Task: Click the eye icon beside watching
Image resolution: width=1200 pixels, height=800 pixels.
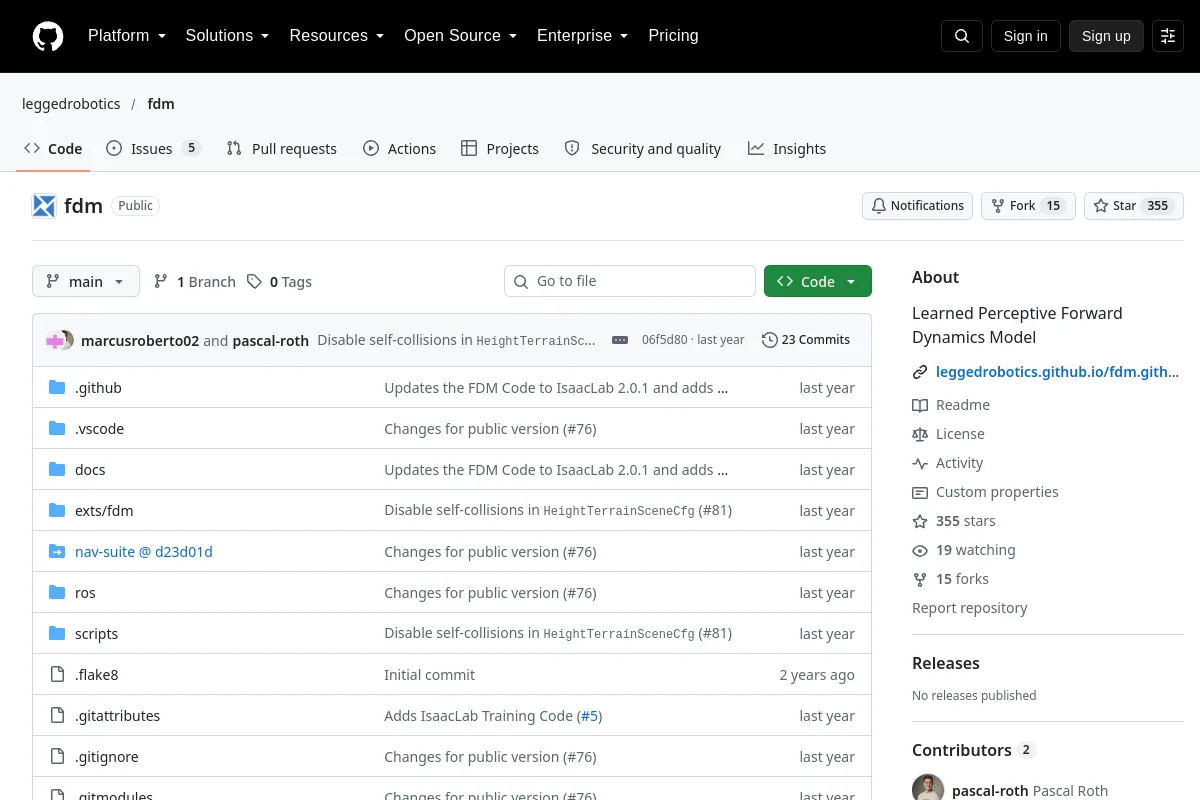Action: (920, 550)
